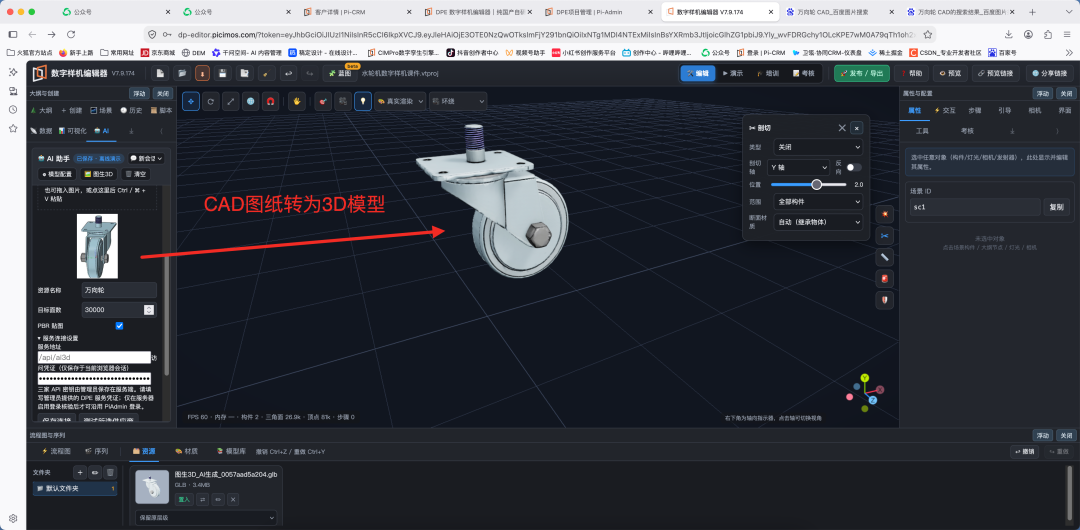
Task: Click the 置入 button on glb asset
Action: point(184,499)
